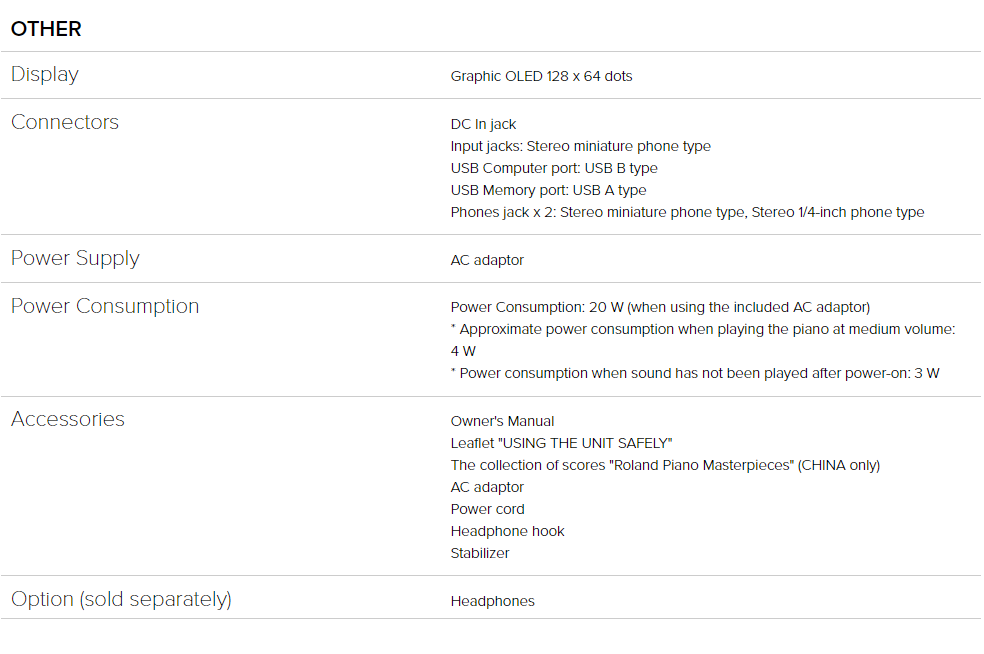The image size is (984, 654).
Task: Click the USB Computer port line
Action: [x=554, y=168]
